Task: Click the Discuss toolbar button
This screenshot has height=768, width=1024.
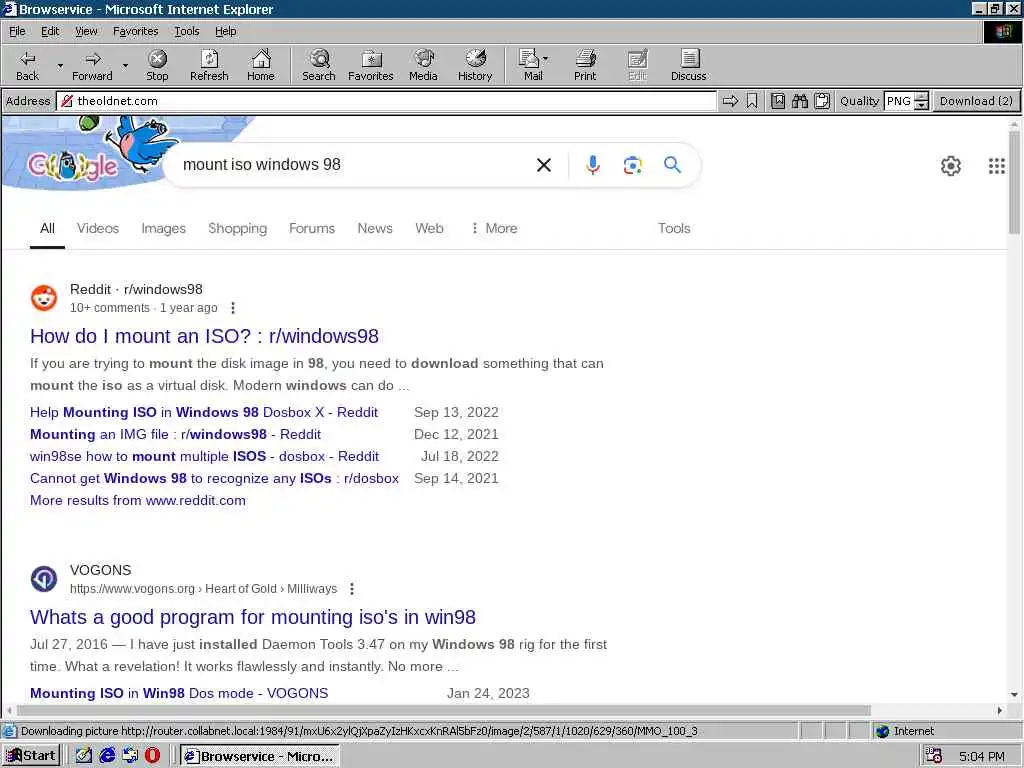Action: tap(688, 65)
